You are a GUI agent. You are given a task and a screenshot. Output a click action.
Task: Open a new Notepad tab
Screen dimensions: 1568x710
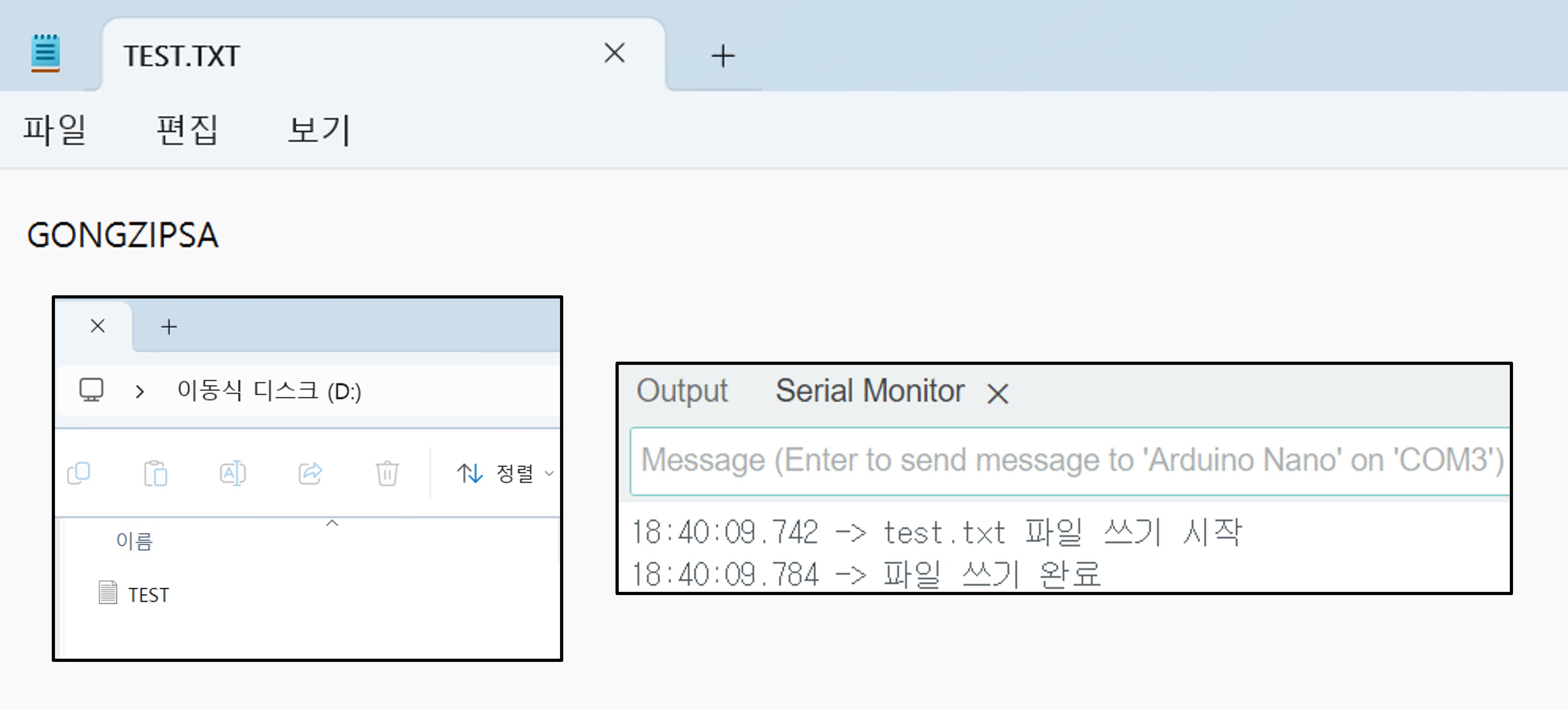(x=723, y=56)
